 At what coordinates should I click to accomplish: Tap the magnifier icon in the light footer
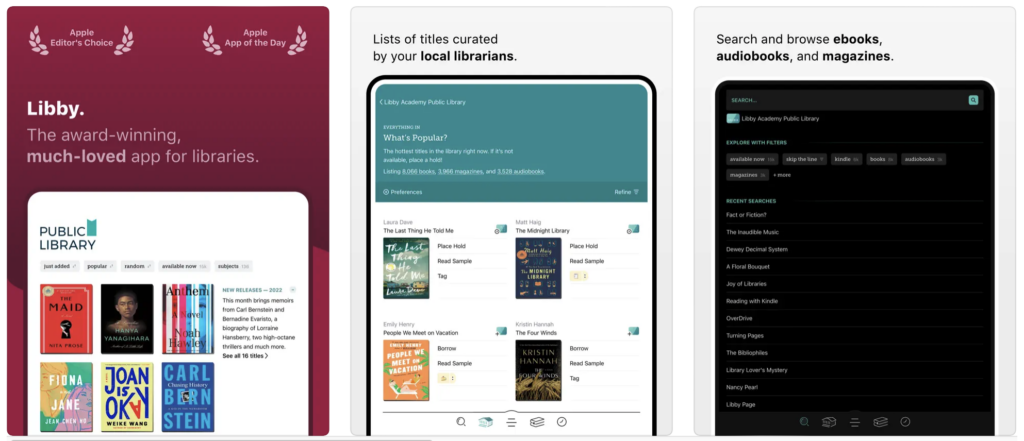461,422
